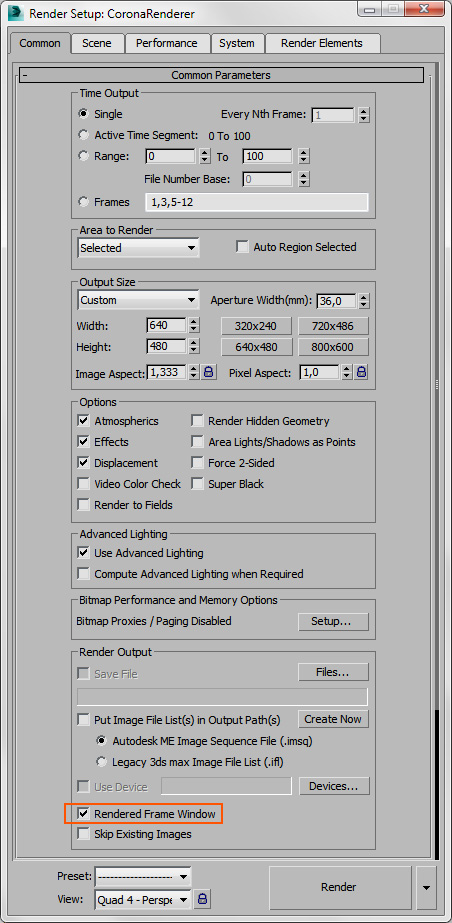Open the Render button's options arrow
Viewport: 452px width, 923px height.
click(427, 887)
